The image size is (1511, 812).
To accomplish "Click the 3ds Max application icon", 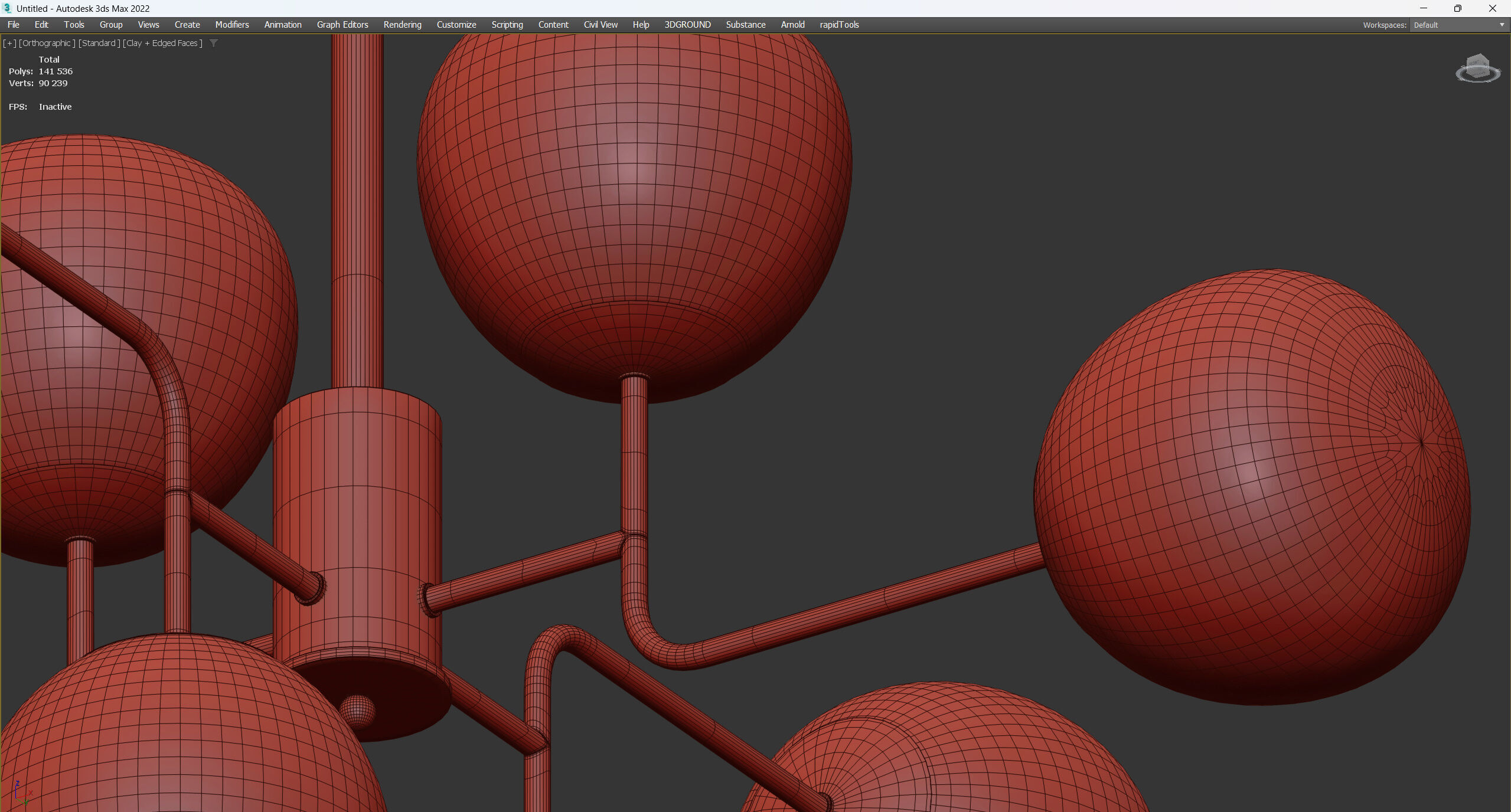I will click(x=7, y=8).
